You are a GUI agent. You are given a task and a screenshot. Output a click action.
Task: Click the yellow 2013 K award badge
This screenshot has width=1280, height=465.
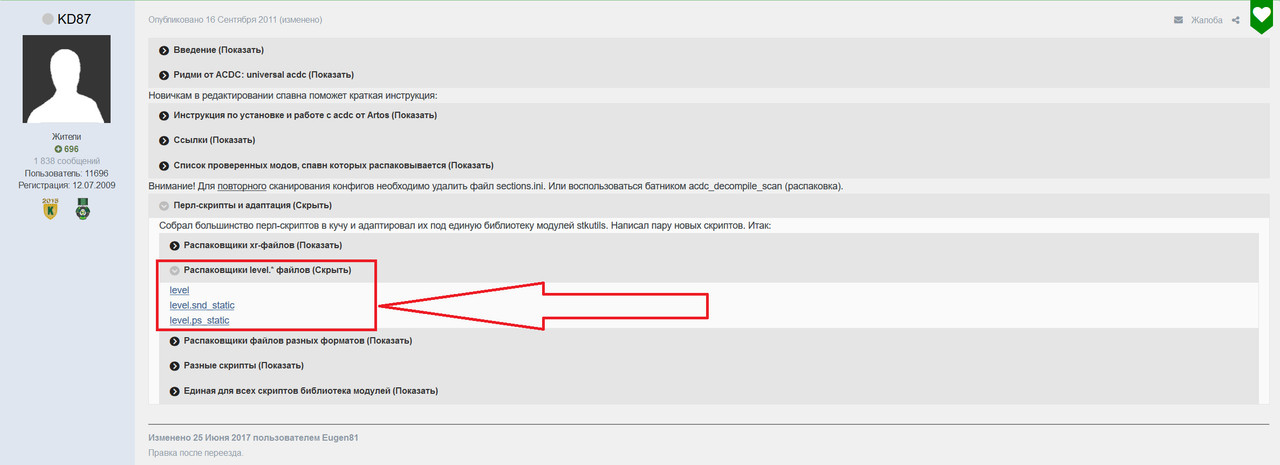[x=48, y=209]
